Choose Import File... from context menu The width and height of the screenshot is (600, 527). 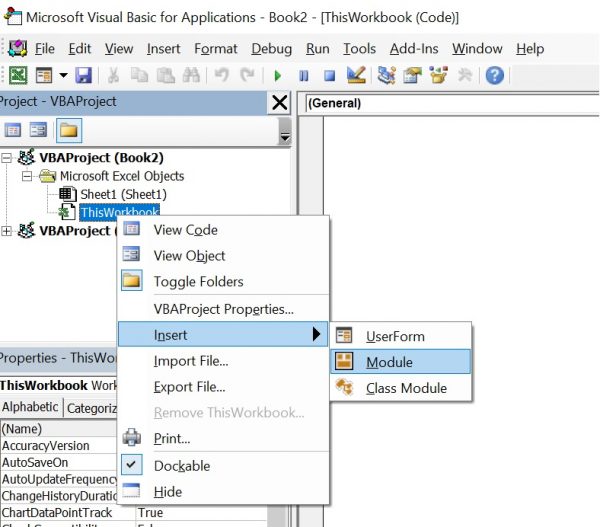pos(190,361)
